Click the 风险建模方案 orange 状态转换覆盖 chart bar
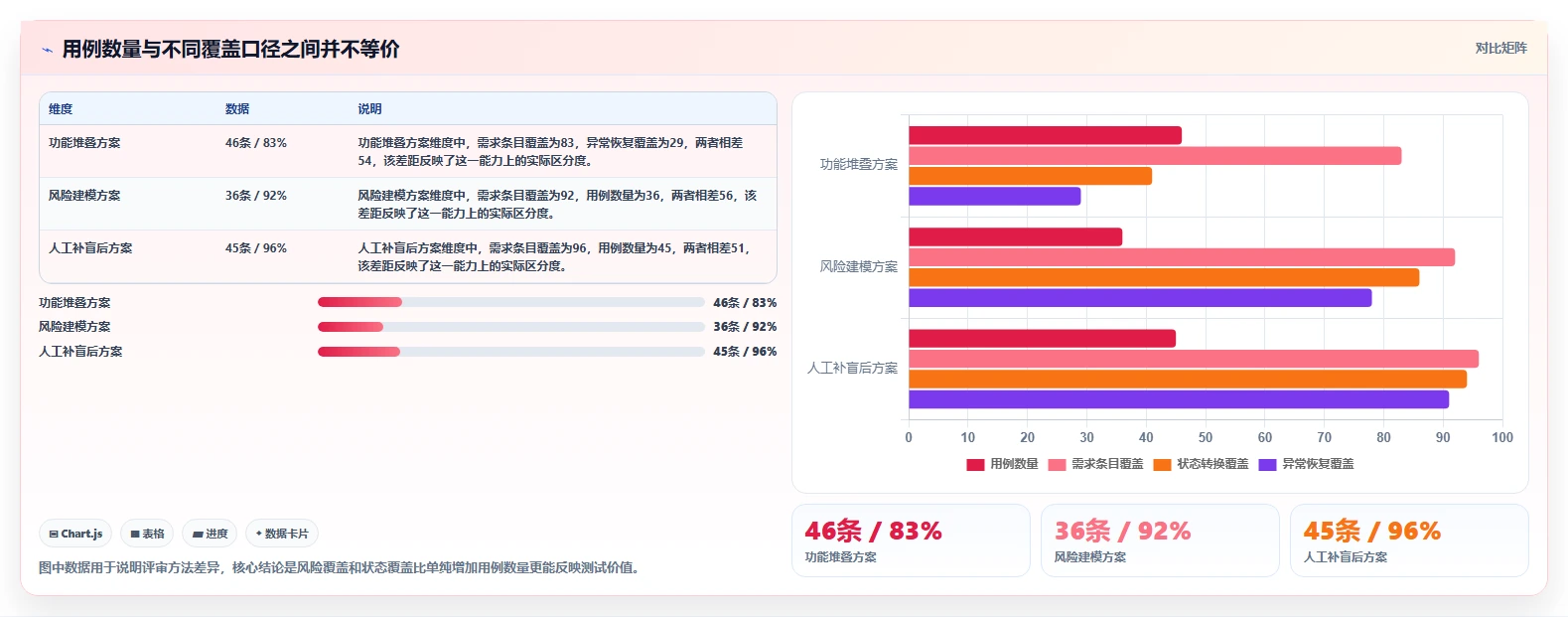This screenshot has width=1568, height=617. coord(1164,277)
